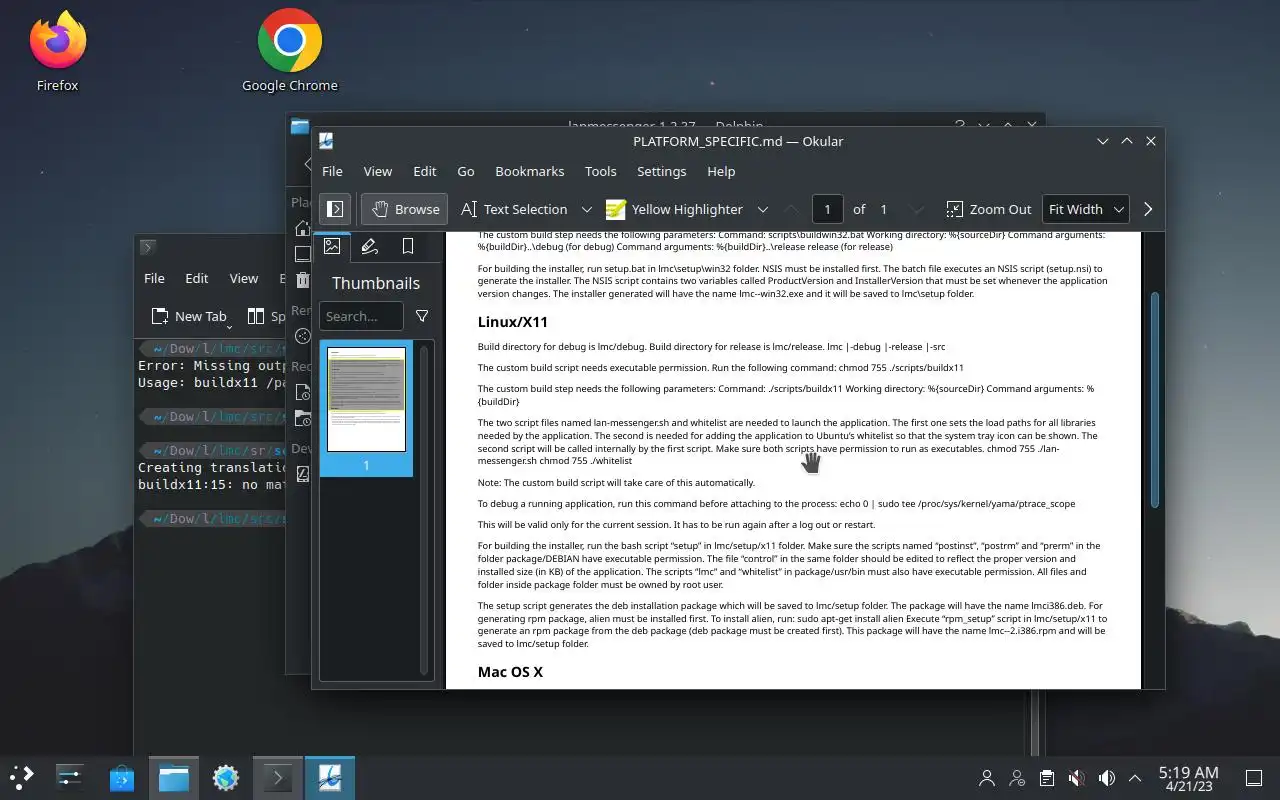
Task: Open Google Chrome desktop shortcut
Action: [x=290, y=51]
